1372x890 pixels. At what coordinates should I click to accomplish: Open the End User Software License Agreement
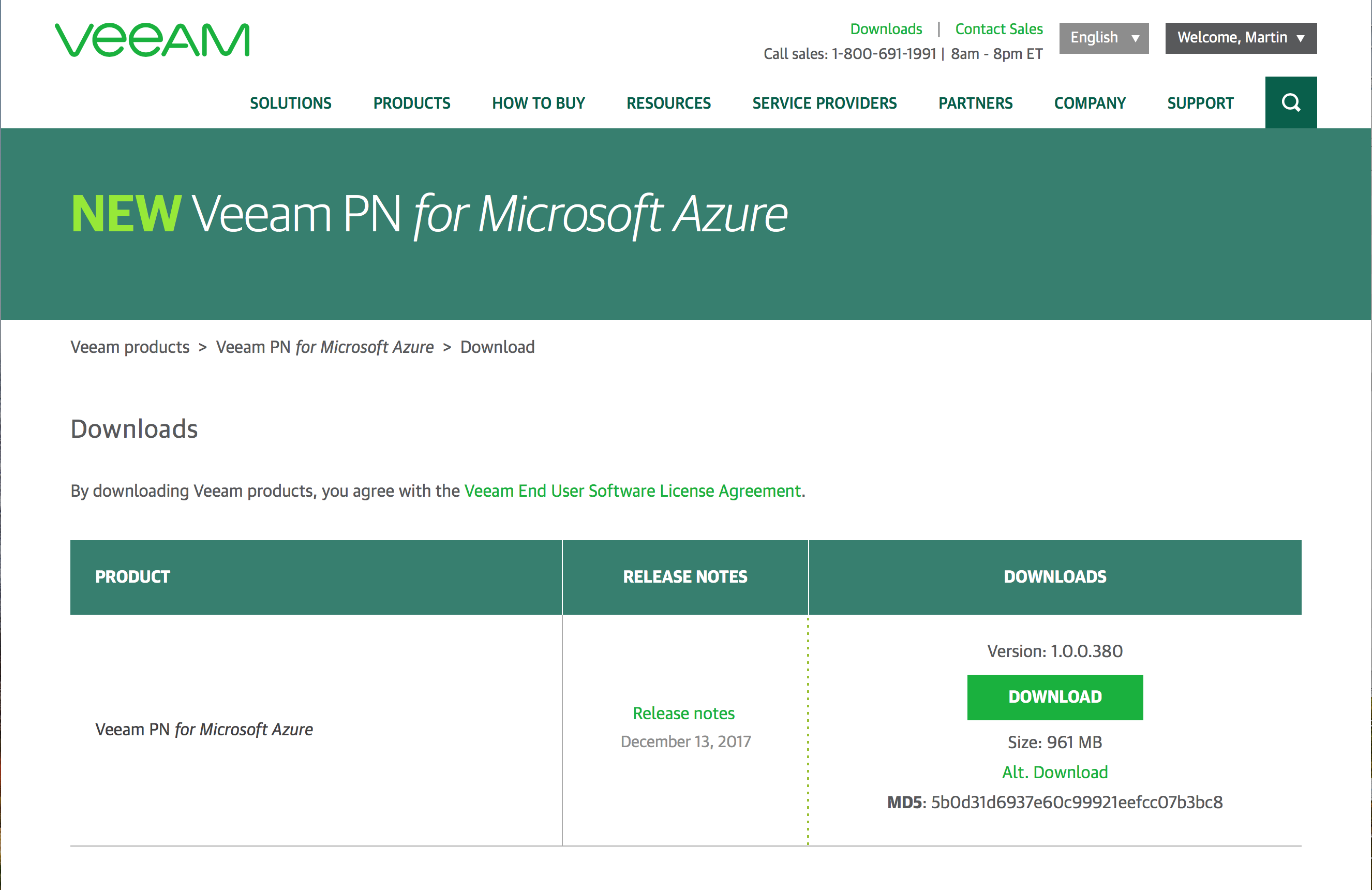tap(632, 491)
